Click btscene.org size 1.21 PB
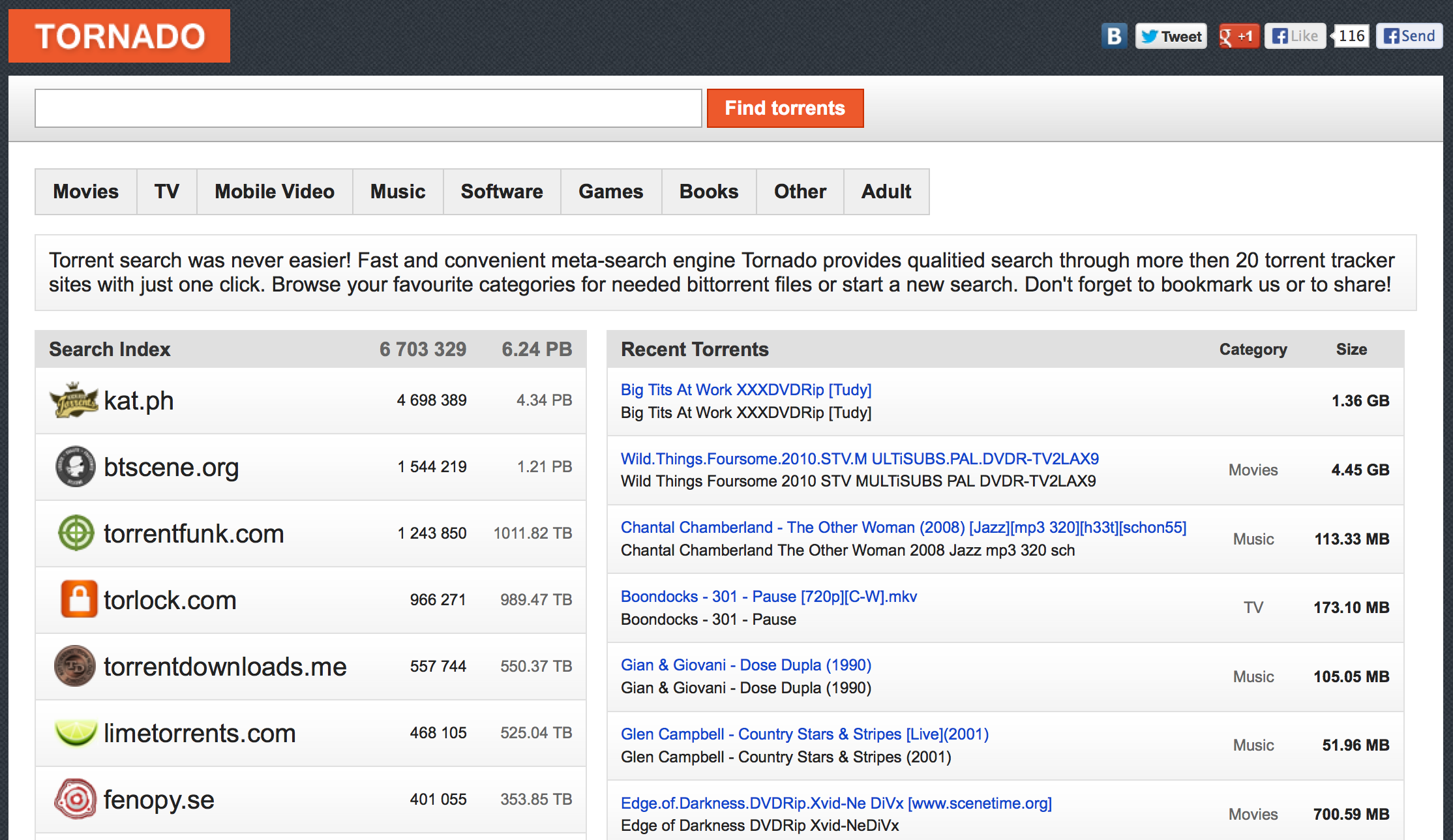The width and height of the screenshot is (1453, 840). [545, 467]
